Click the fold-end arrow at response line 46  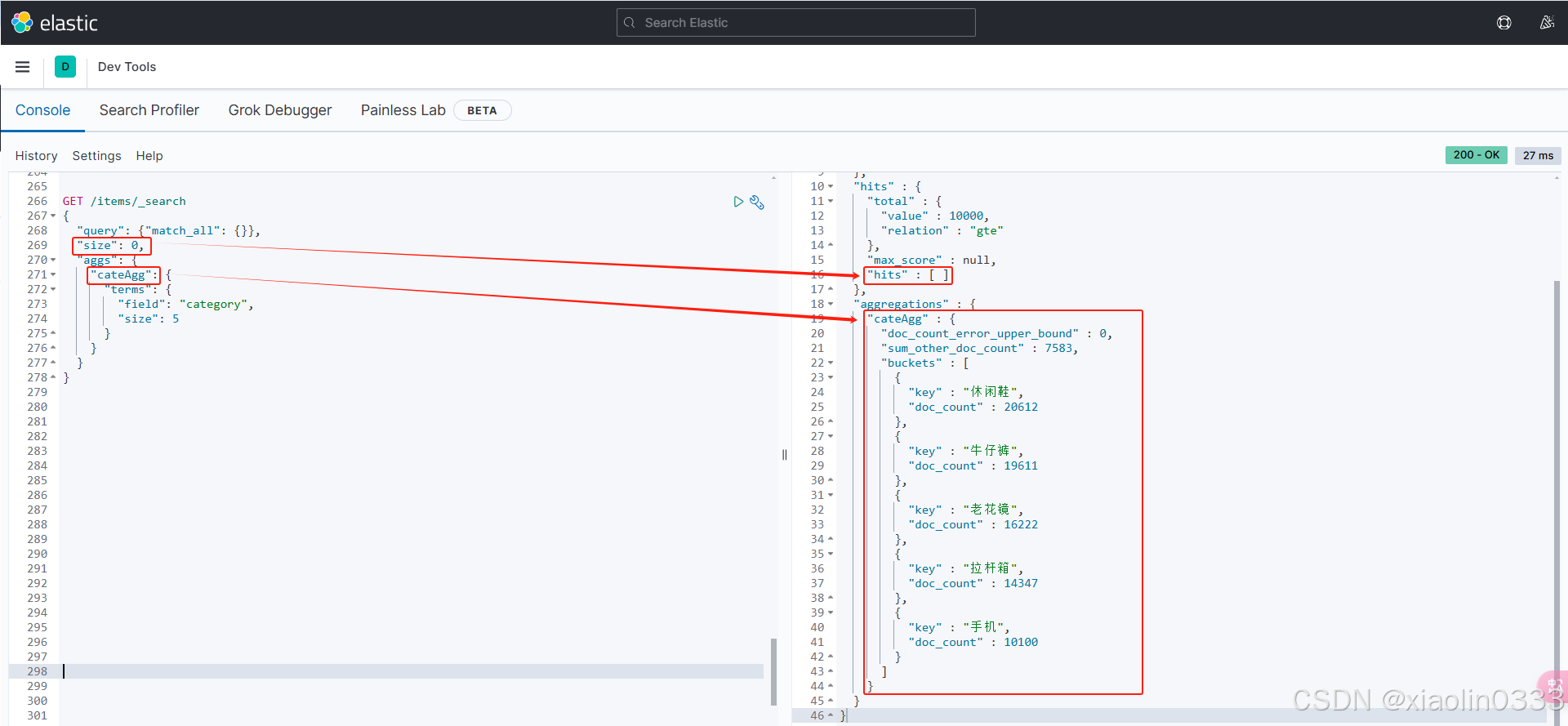tap(831, 716)
